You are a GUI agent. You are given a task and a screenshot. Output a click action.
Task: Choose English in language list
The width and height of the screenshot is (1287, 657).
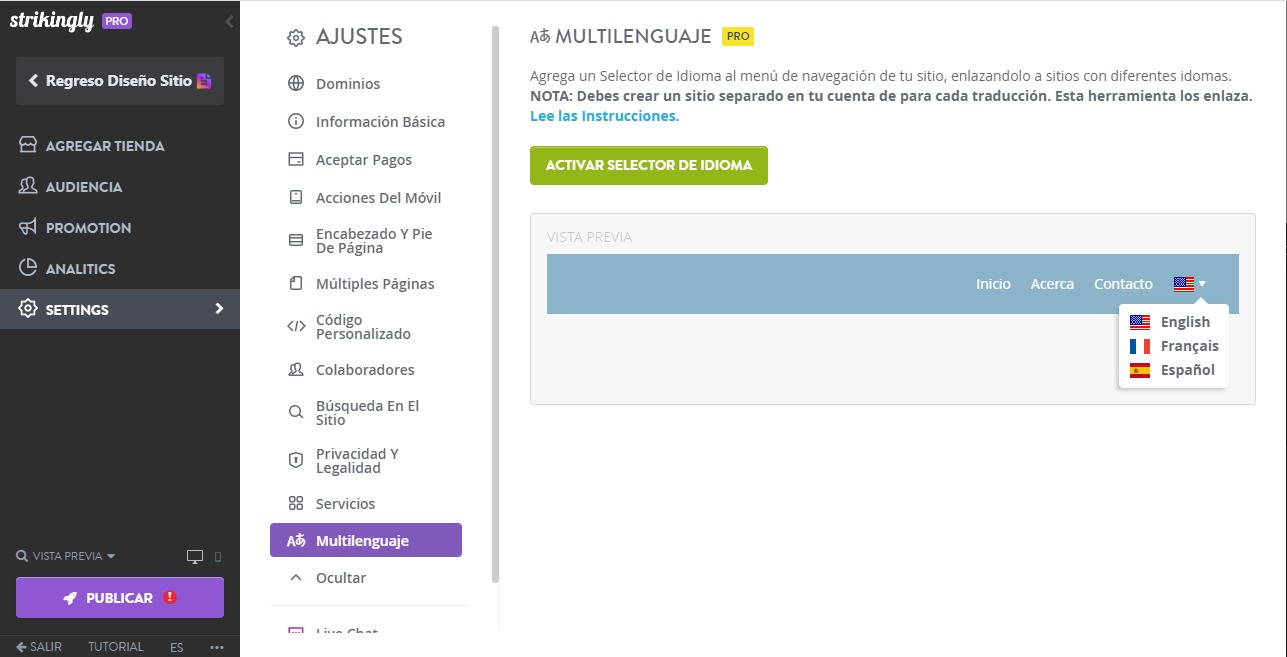click(1173, 322)
